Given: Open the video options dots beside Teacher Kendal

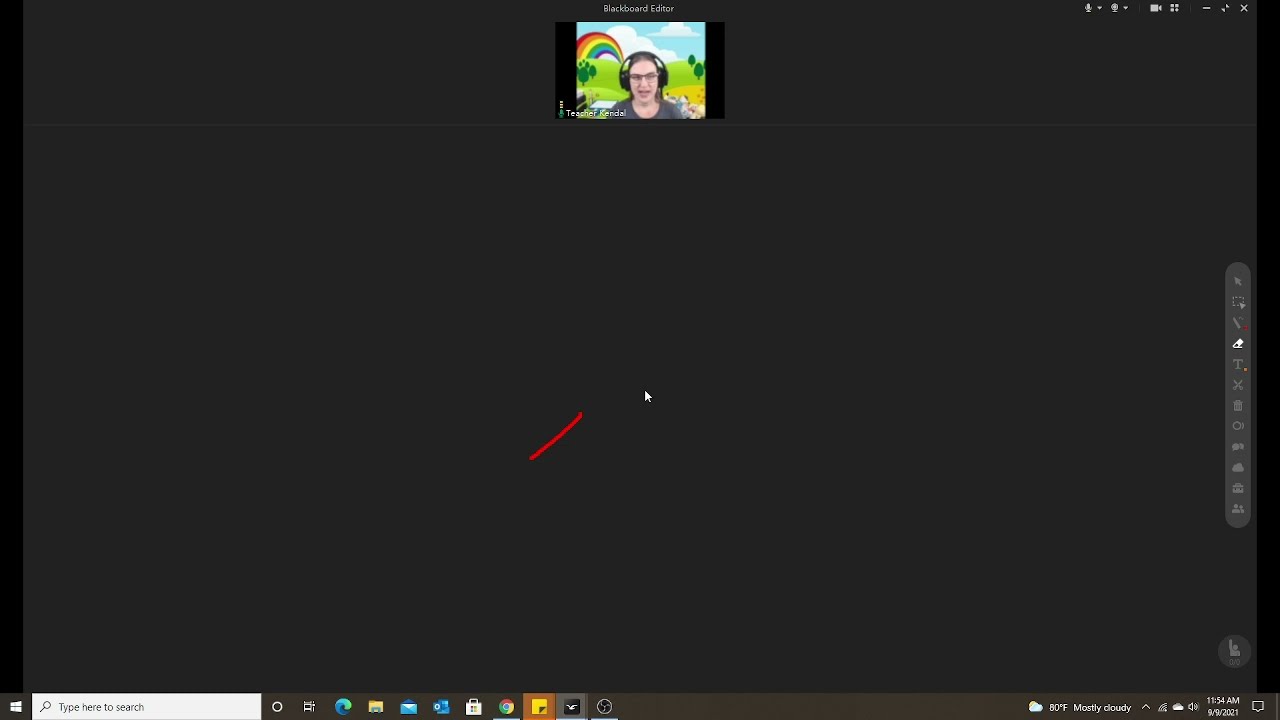Looking at the screenshot, I should click(x=561, y=106).
